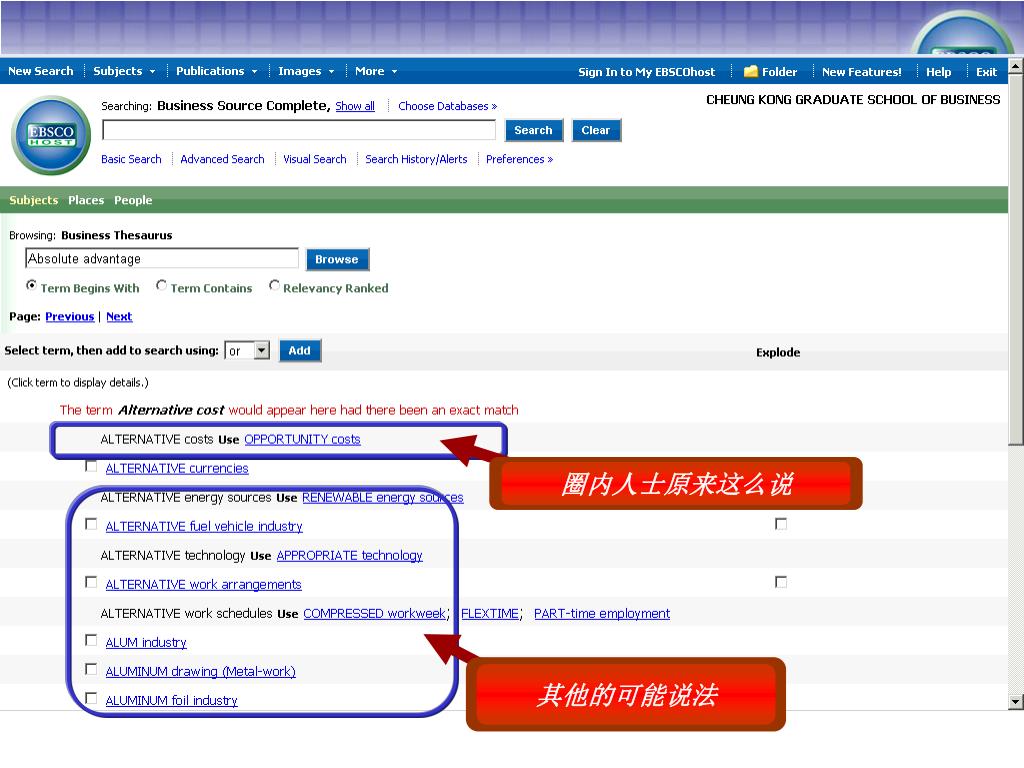
Task: Open PART-time employment term
Action: (602, 613)
